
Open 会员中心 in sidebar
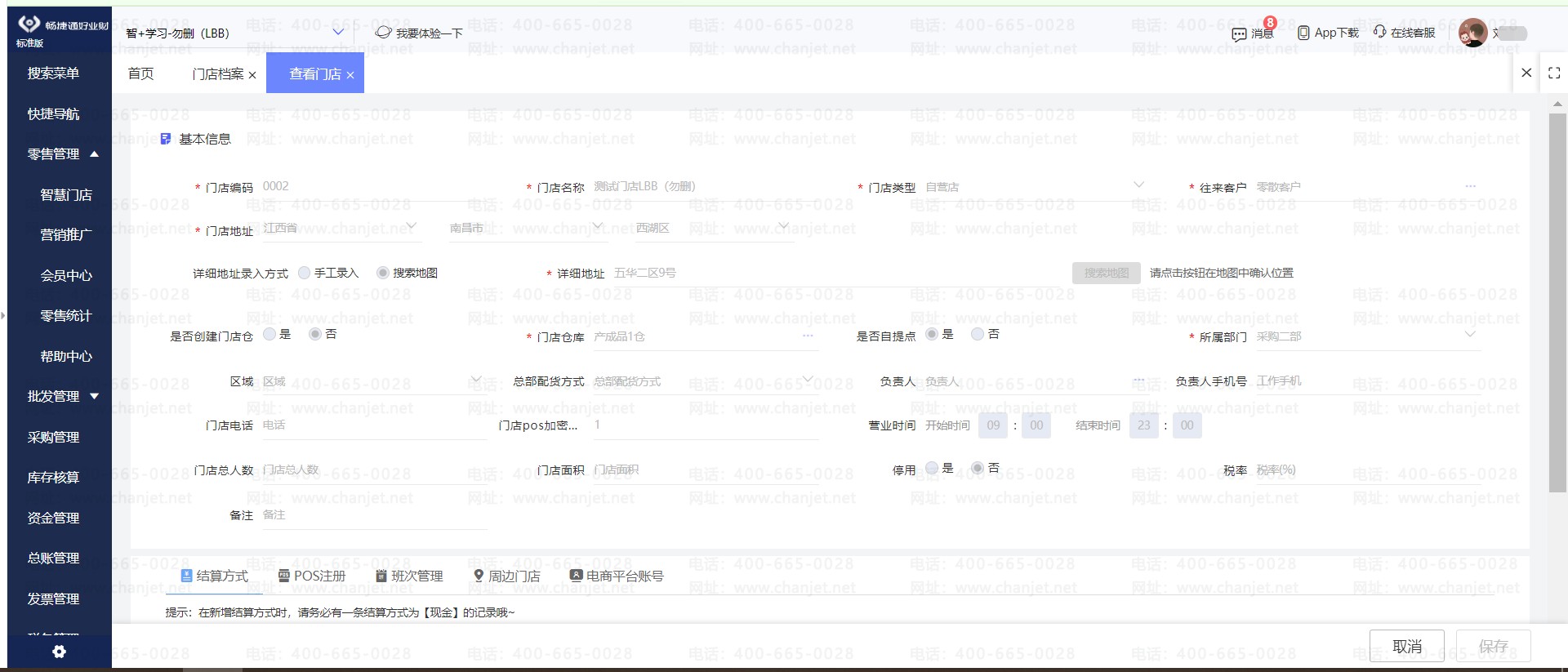[x=66, y=275]
